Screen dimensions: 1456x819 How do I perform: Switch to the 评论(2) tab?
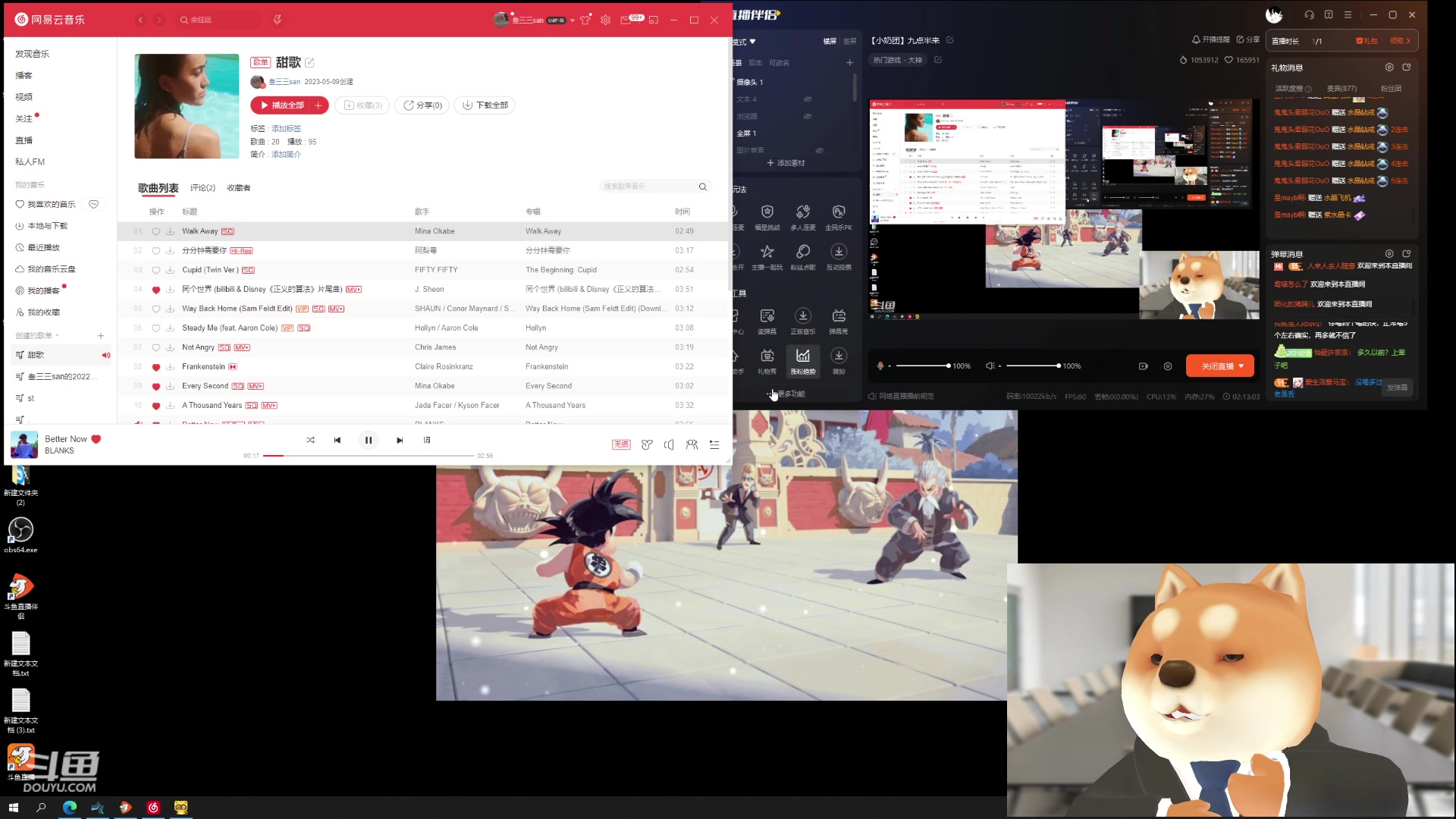[202, 187]
